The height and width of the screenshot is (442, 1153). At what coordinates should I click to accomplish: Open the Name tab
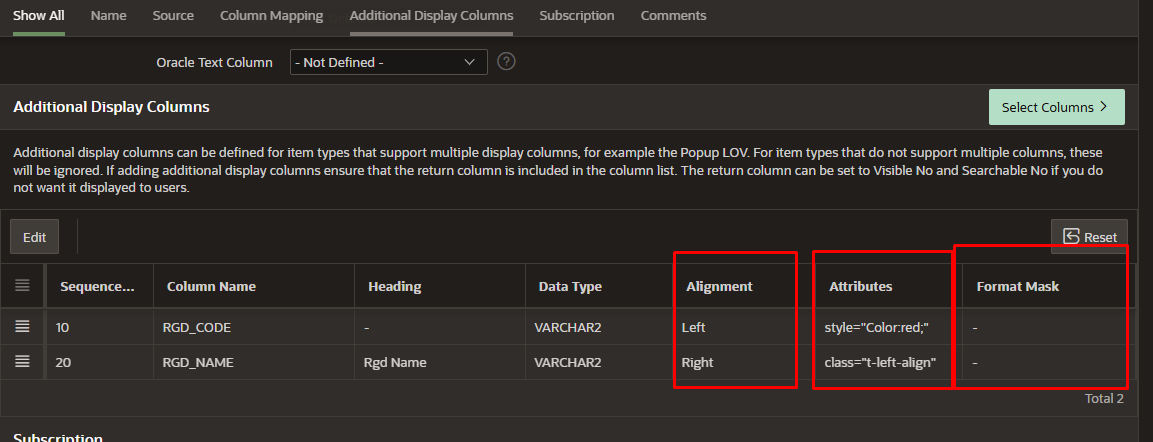(x=108, y=16)
